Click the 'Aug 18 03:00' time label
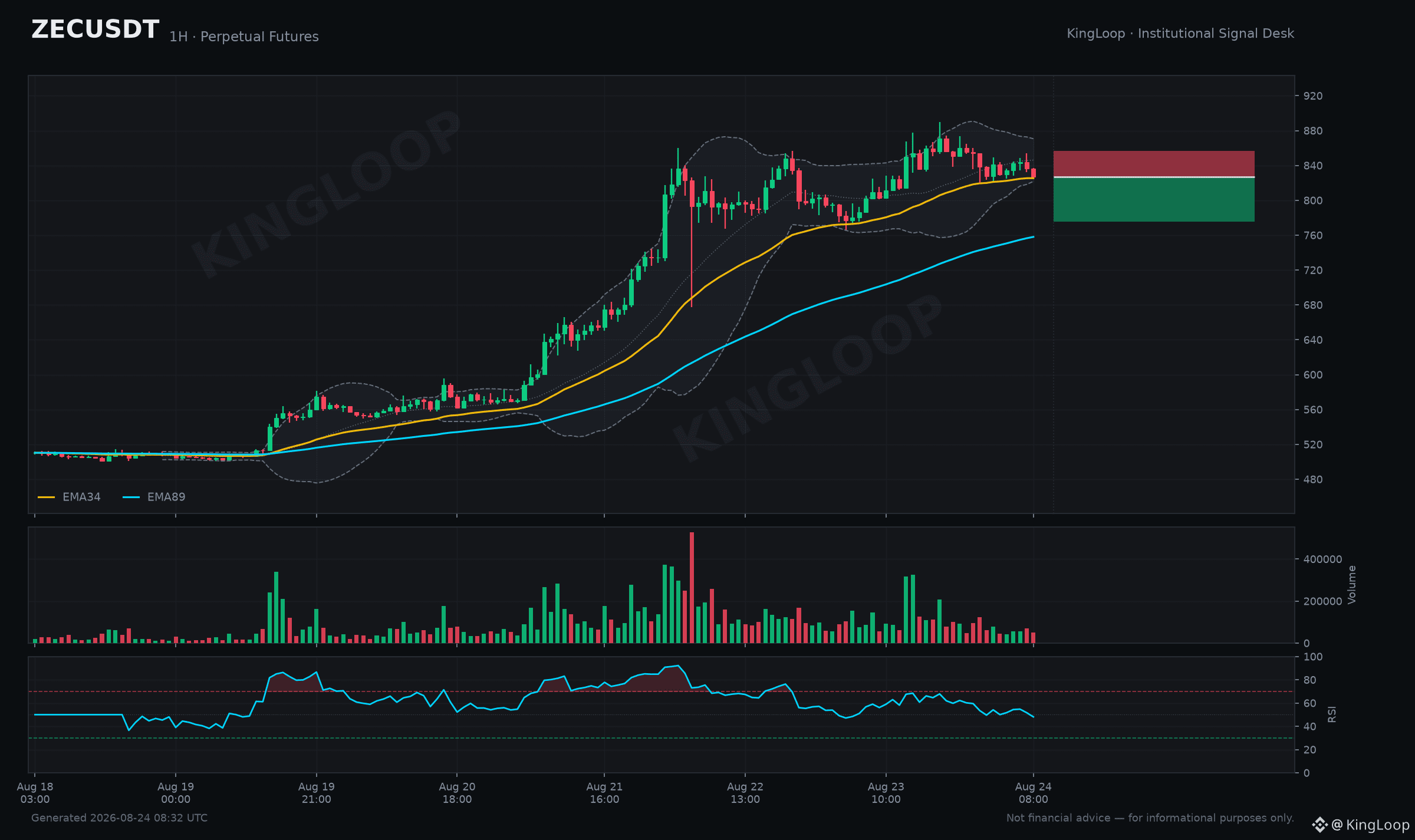This screenshot has width=1415, height=840. pos(35,793)
